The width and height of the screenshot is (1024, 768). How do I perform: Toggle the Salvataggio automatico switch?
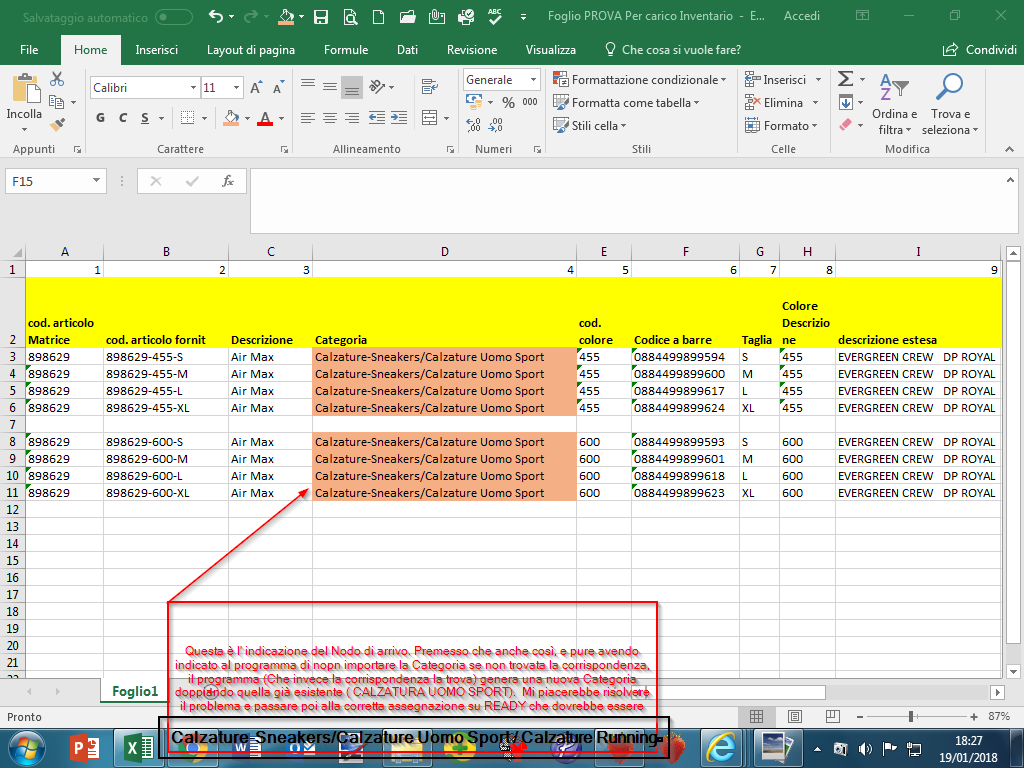click(x=174, y=16)
